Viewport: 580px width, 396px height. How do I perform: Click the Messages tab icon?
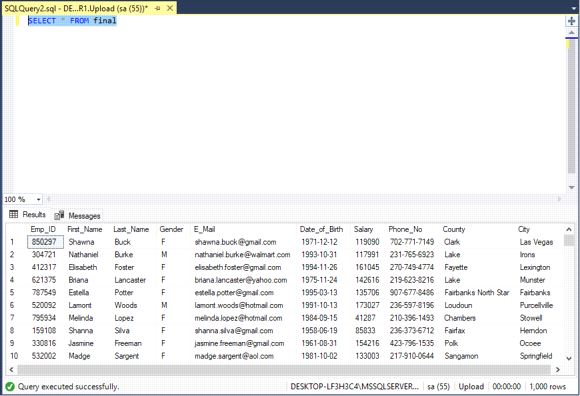coord(59,216)
